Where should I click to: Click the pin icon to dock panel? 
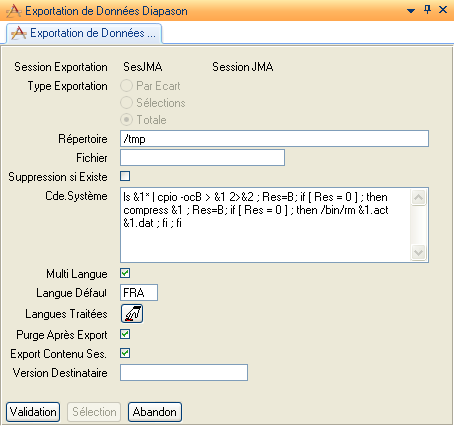pyautogui.click(x=427, y=10)
